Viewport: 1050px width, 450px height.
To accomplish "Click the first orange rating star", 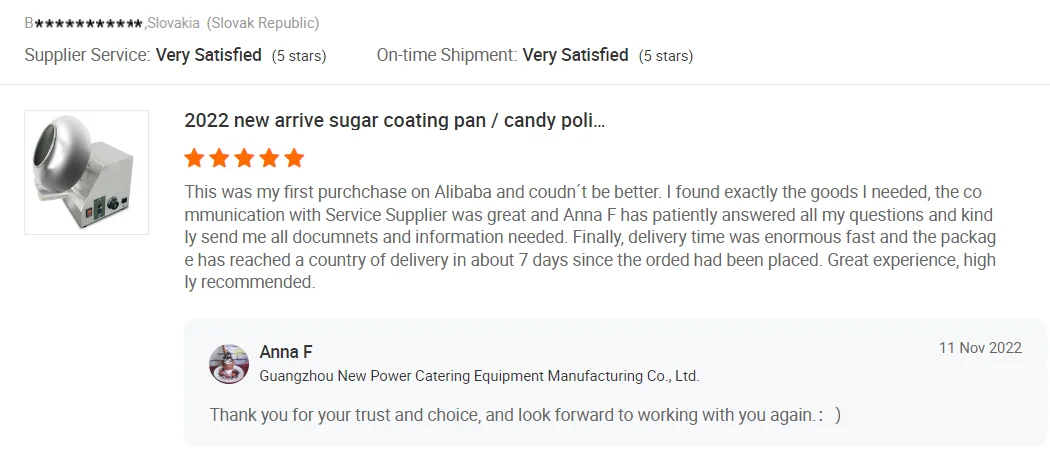I will point(194,158).
